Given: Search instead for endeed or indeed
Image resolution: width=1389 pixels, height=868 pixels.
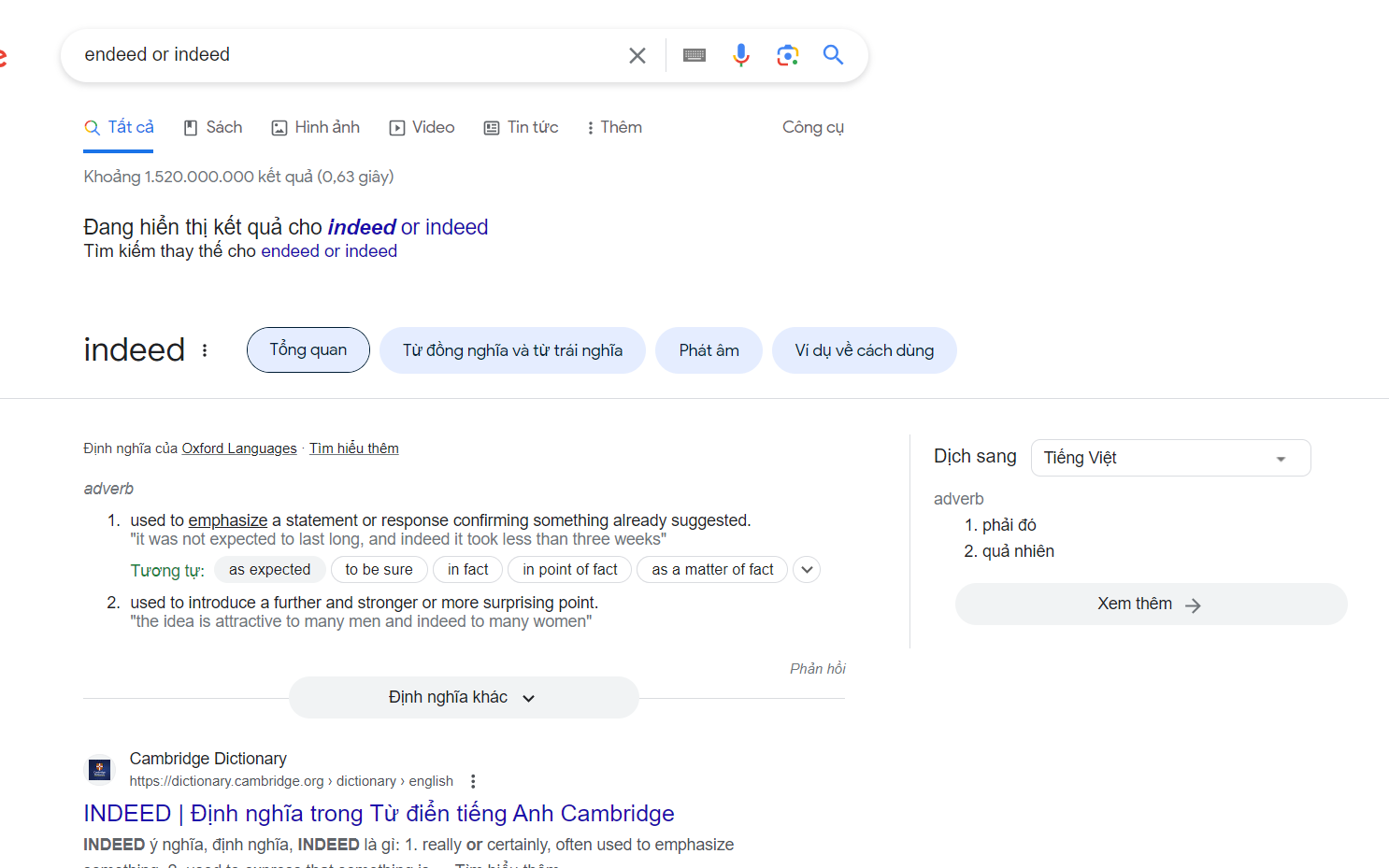Looking at the screenshot, I should click(329, 251).
